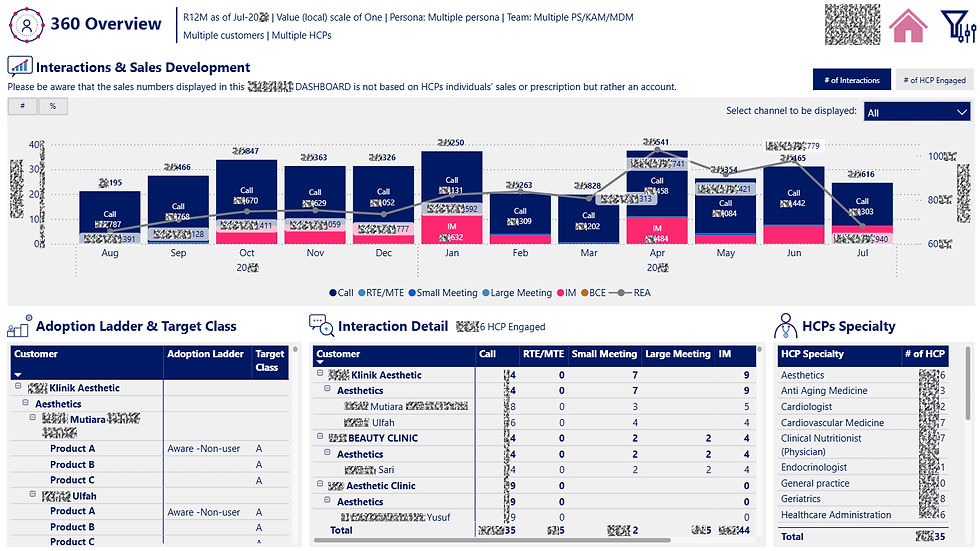Viewport: 980px width, 551px height.
Task: Toggle chart to number (#) mode
Action: click(x=22, y=106)
